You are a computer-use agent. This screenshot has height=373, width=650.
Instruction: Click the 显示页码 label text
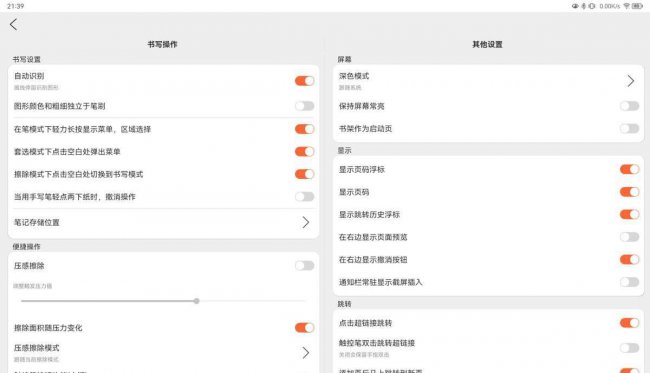point(354,192)
